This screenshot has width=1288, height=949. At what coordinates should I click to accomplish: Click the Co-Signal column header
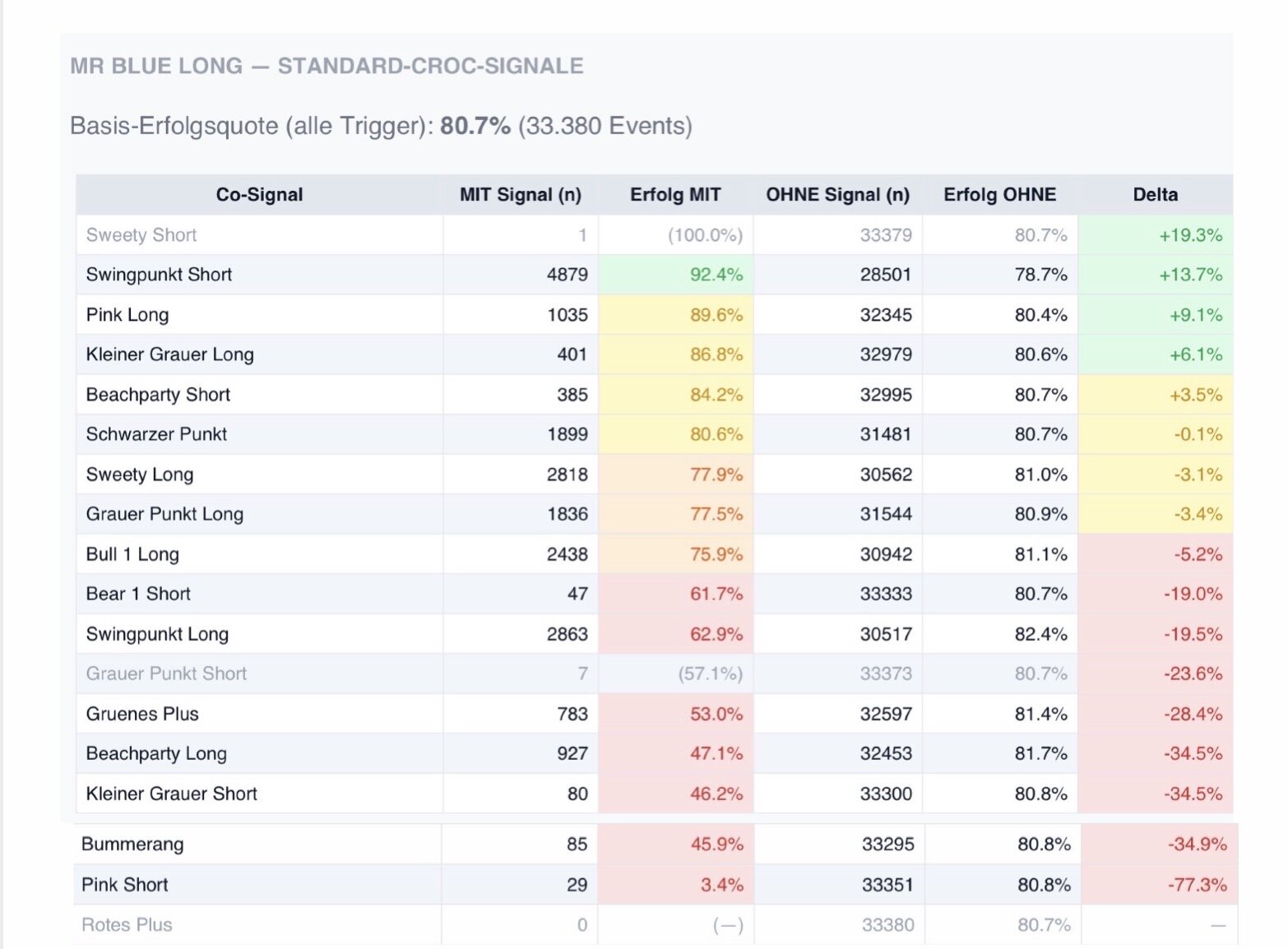pyautogui.click(x=259, y=195)
